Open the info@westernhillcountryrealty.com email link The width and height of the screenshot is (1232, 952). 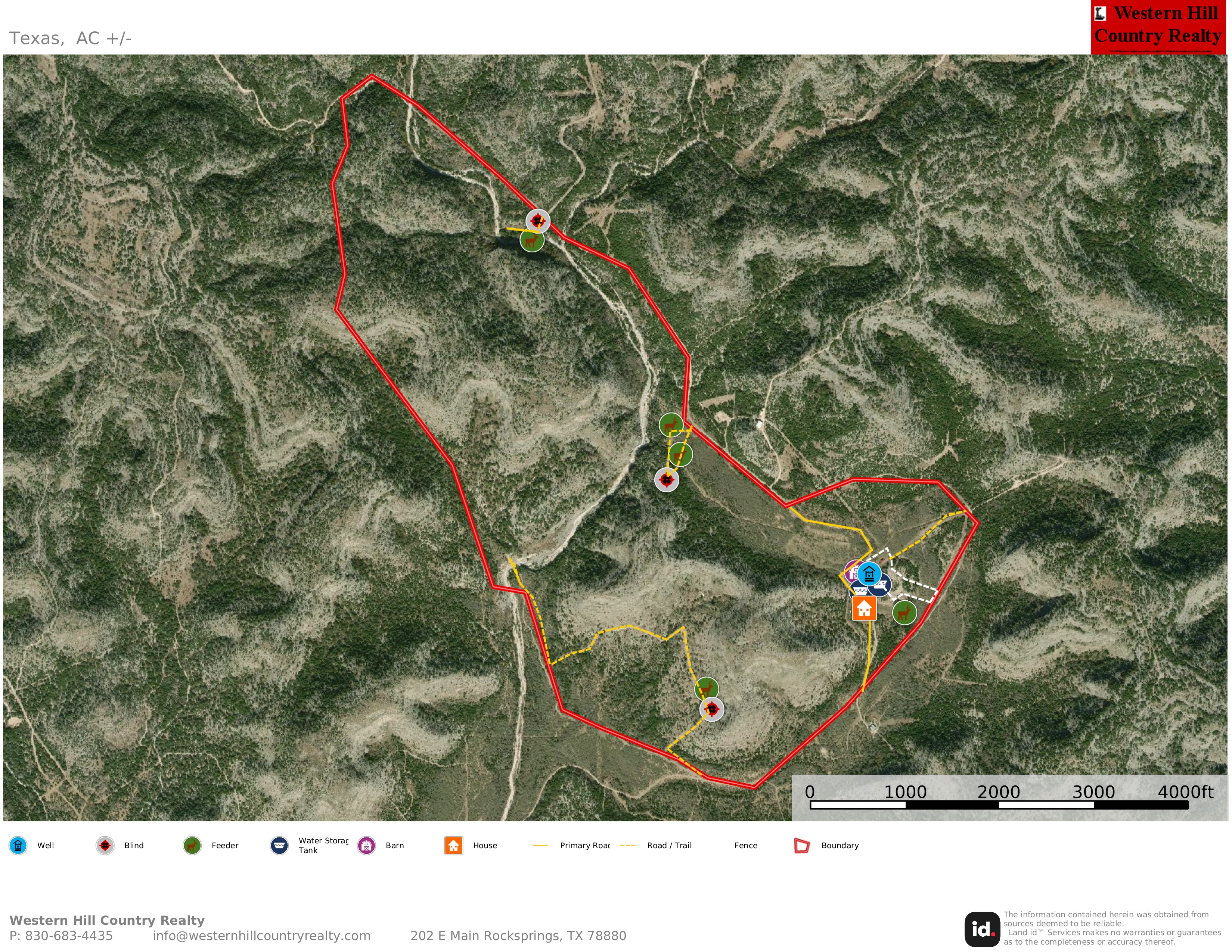[x=262, y=936]
